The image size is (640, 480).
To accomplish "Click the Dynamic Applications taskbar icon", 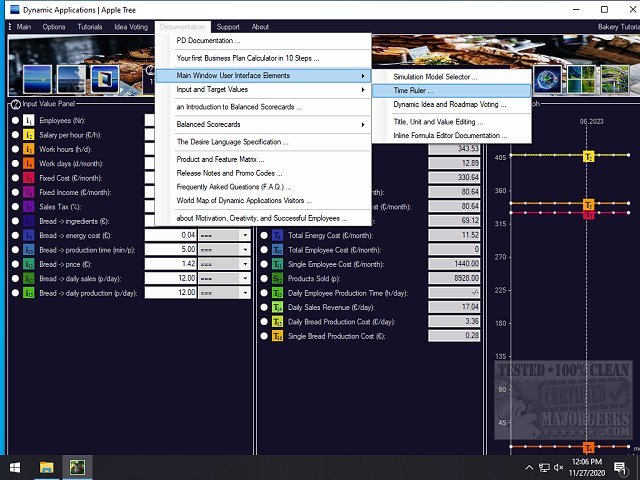I will pyautogui.click(x=77, y=467).
